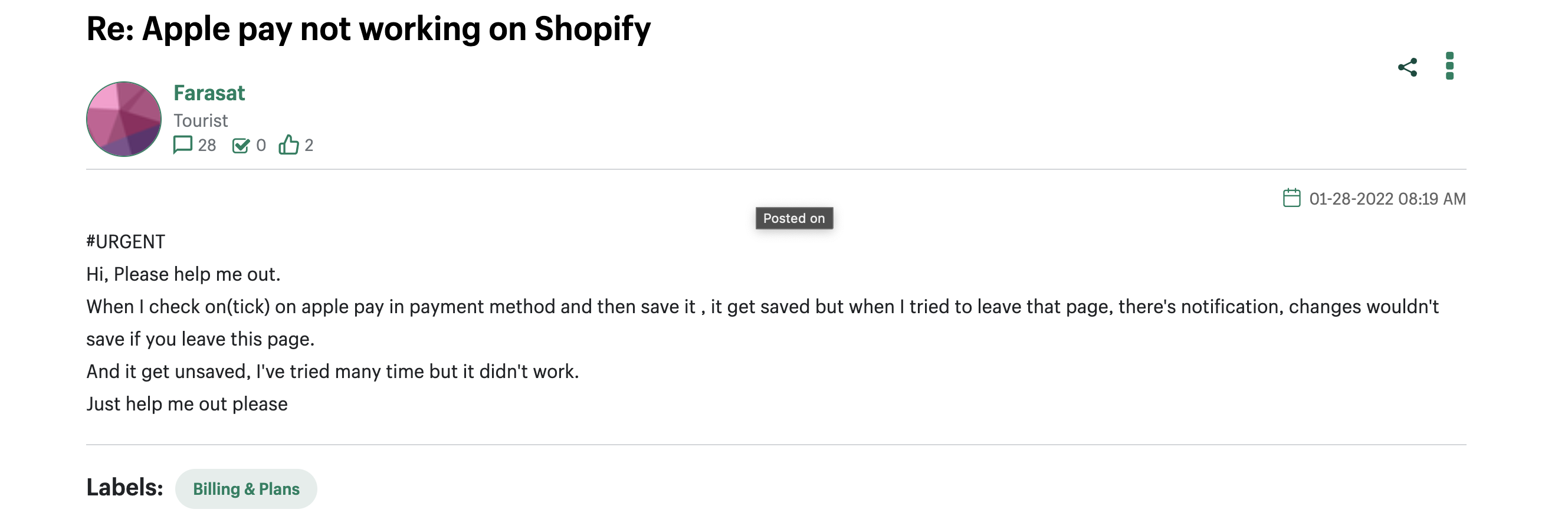Click the checkmark solutions icon

(241, 146)
